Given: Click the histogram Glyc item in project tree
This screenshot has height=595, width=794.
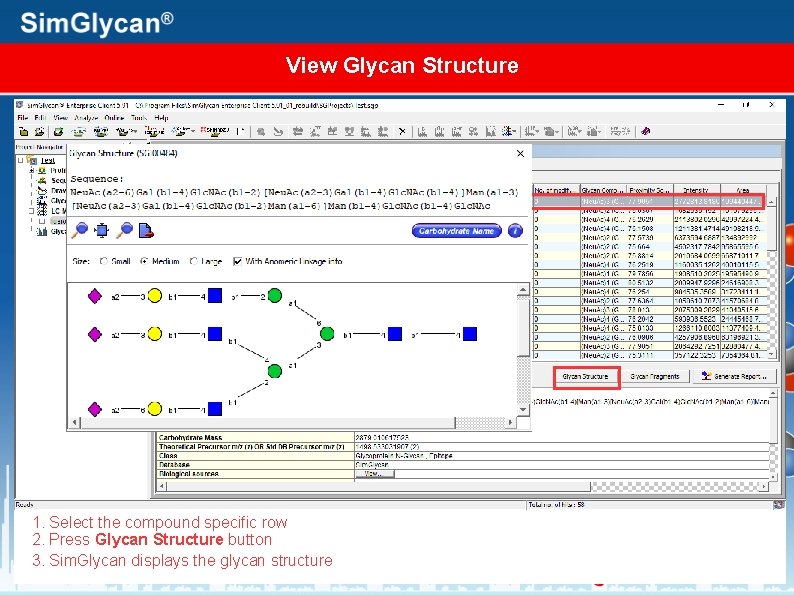Looking at the screenshot, I should click(43, 231).
